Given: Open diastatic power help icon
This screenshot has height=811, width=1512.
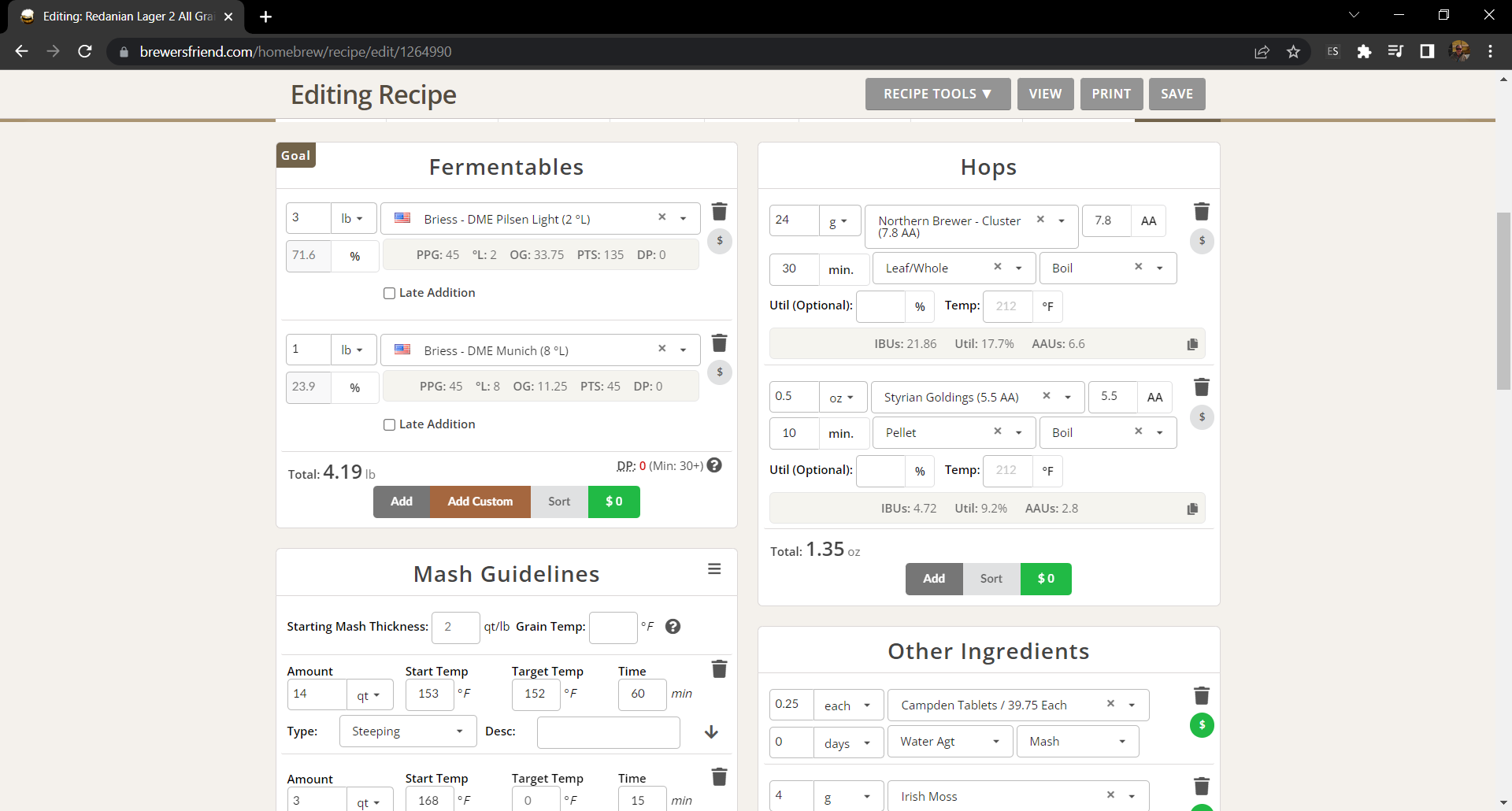Looking at the screenshot, I should (714, 465).
